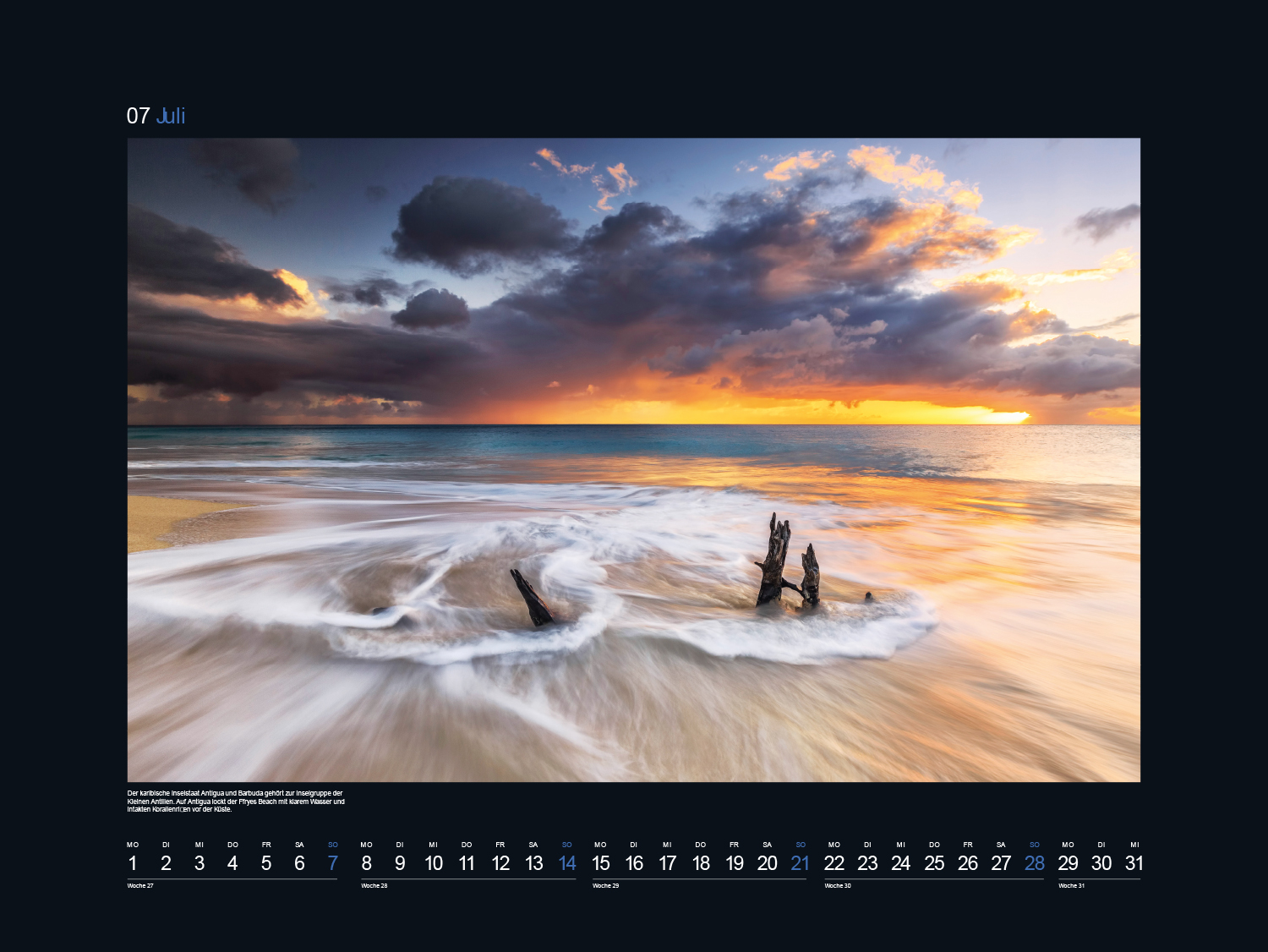Click the Woche 31 label
The image size is (1268, 952).
[x=1071, y=886]
